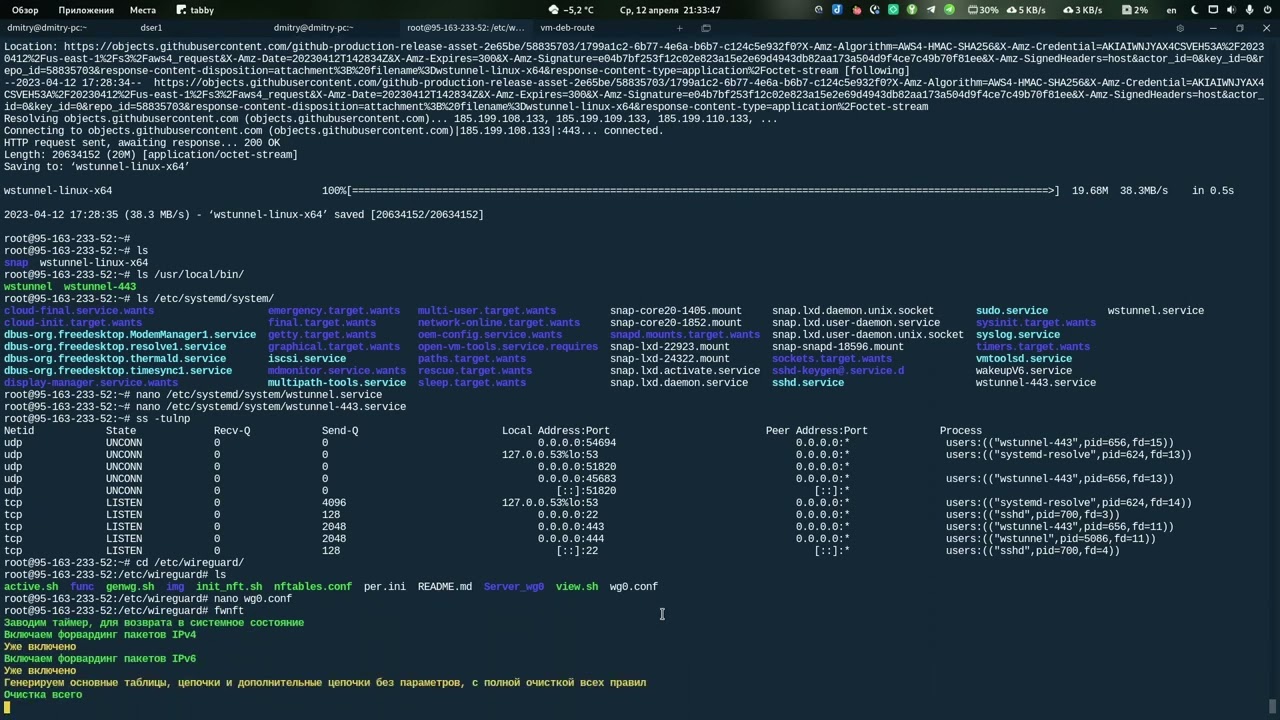Click 'wstunnel-linux-x64' in the home ls output
1280x720 pixels.
tap(94, 262)
